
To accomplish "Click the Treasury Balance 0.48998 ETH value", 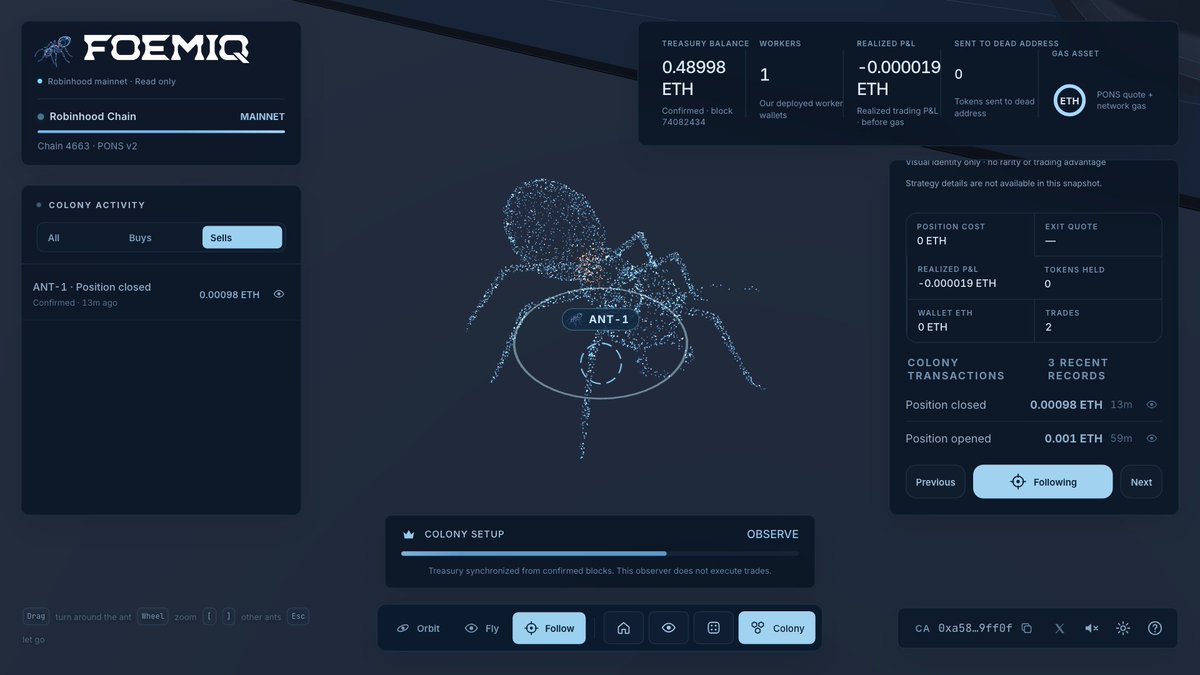I will [x=694, y=77].
